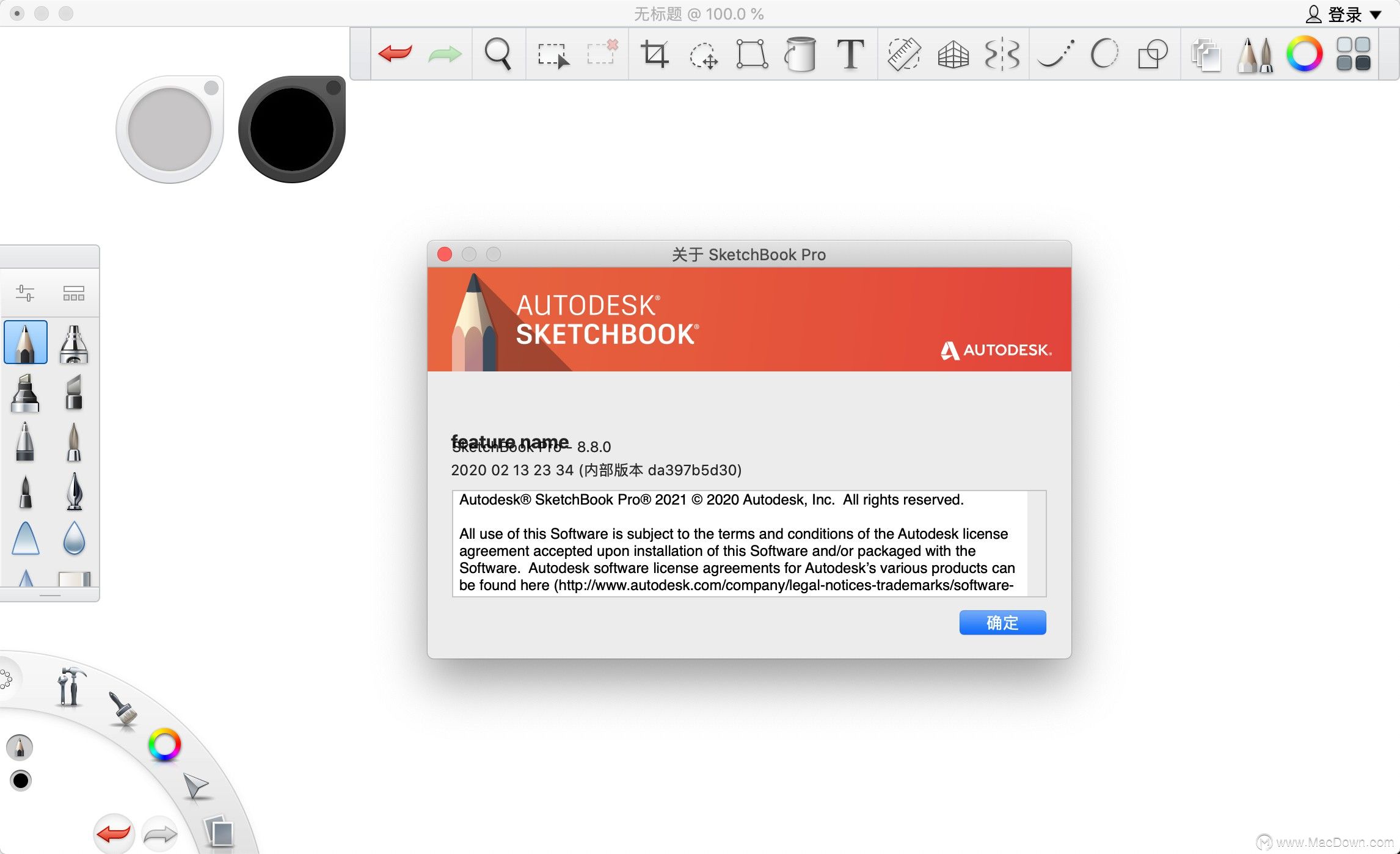Image resolution: width=1400 pixels, height=854 pixels.
Task: Choose the rectangular Select tool
Action: coord(553,55)
